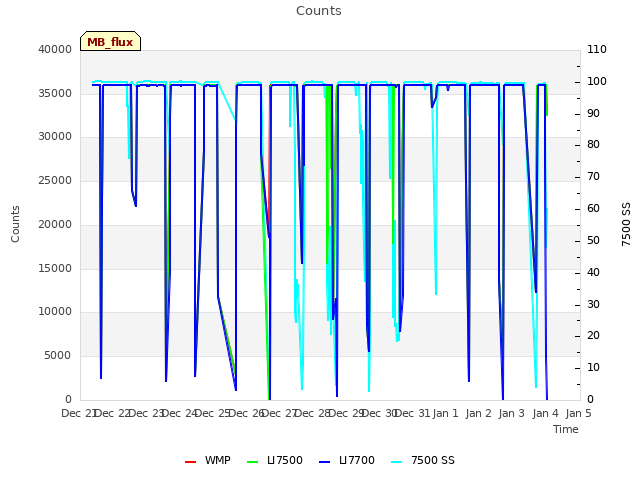Image resolution: width=640 pixels, height=480 pixels.
Task: Click the 90 right-axis tick label
Action: point(593,113)
